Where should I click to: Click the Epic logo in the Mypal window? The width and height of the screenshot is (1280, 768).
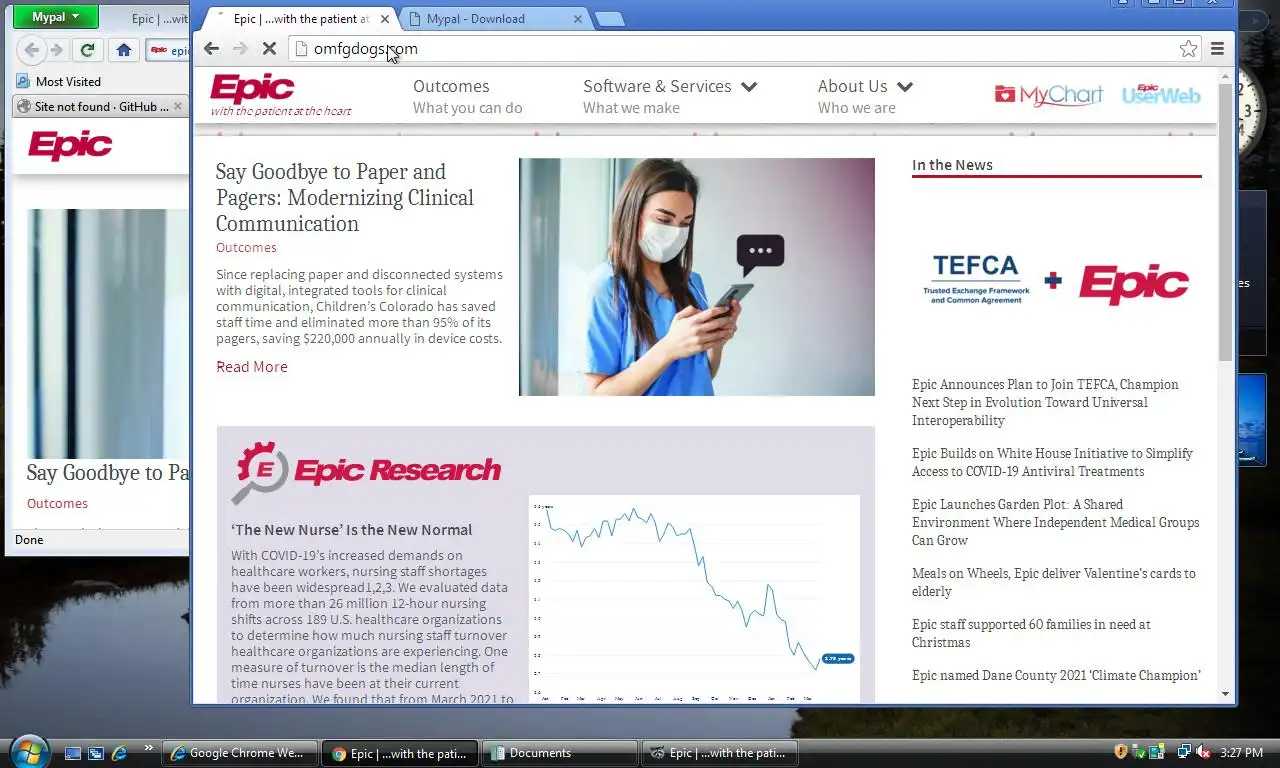[x=70, y=146]
